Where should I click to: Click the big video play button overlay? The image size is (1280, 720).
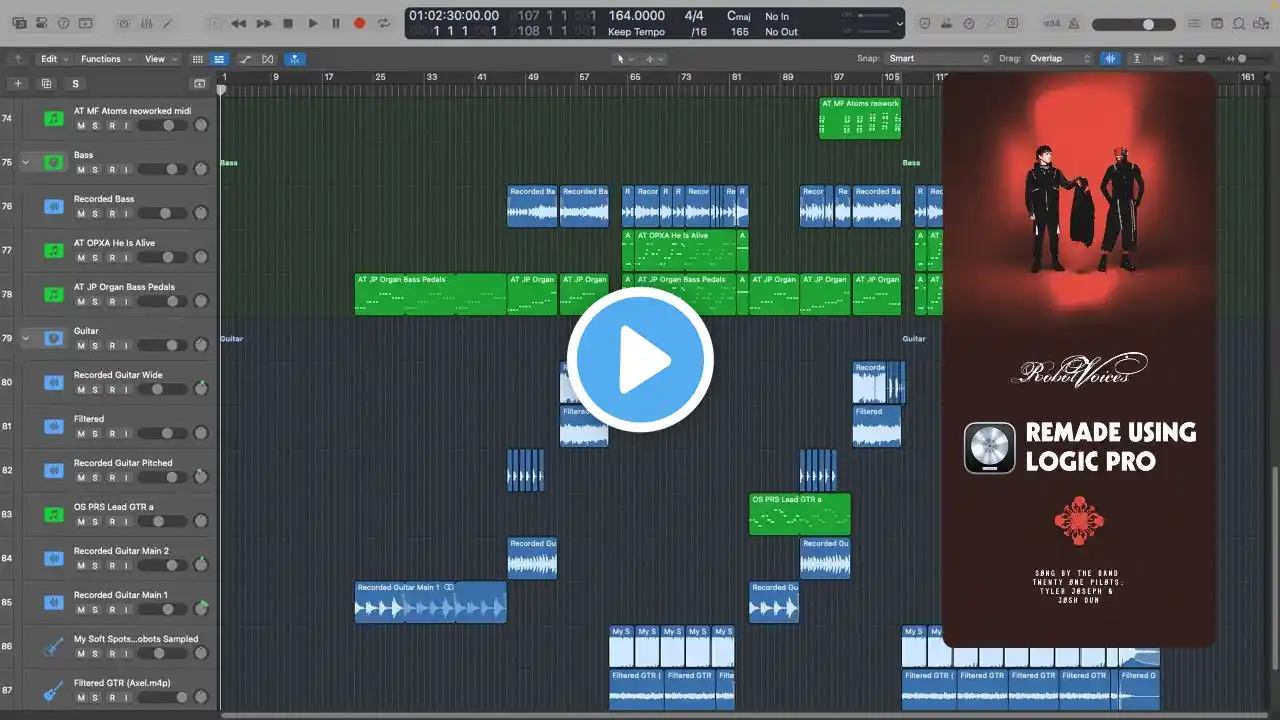[x=640, y=360]
